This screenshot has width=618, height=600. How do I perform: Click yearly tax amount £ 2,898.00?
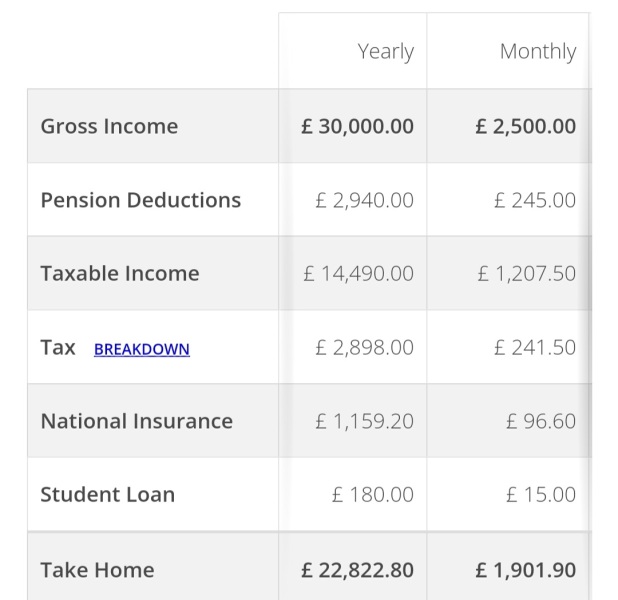[365, 348]
